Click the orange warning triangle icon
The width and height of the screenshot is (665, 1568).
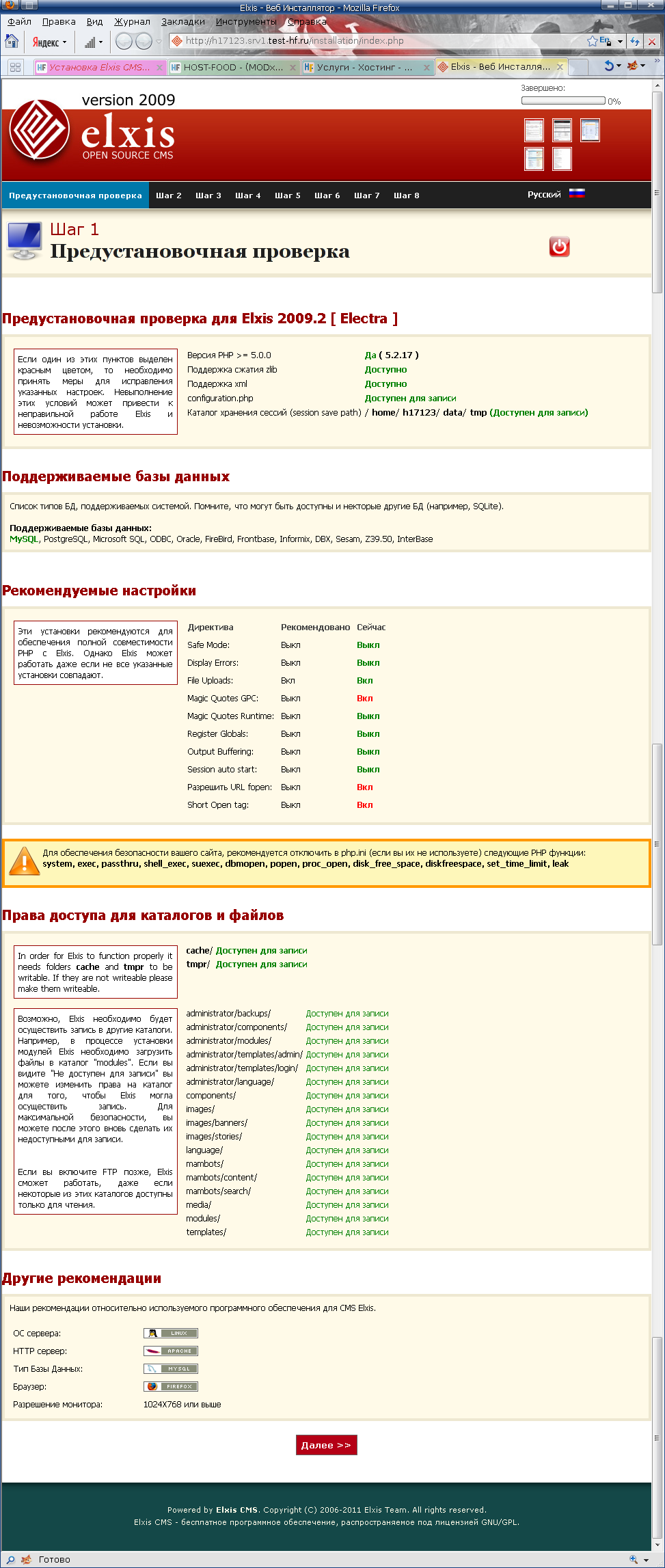click(24, 861)
